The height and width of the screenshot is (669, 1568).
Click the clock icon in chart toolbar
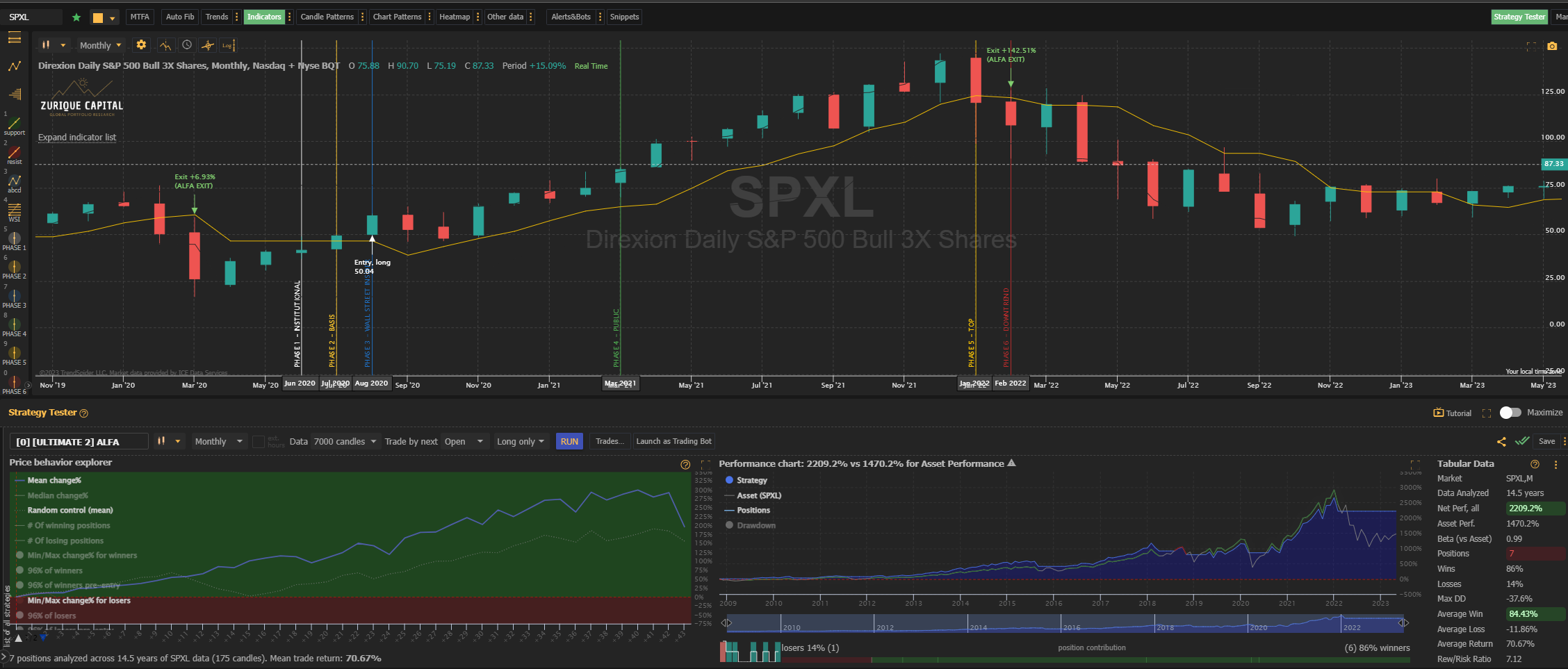tap(187, 45)
